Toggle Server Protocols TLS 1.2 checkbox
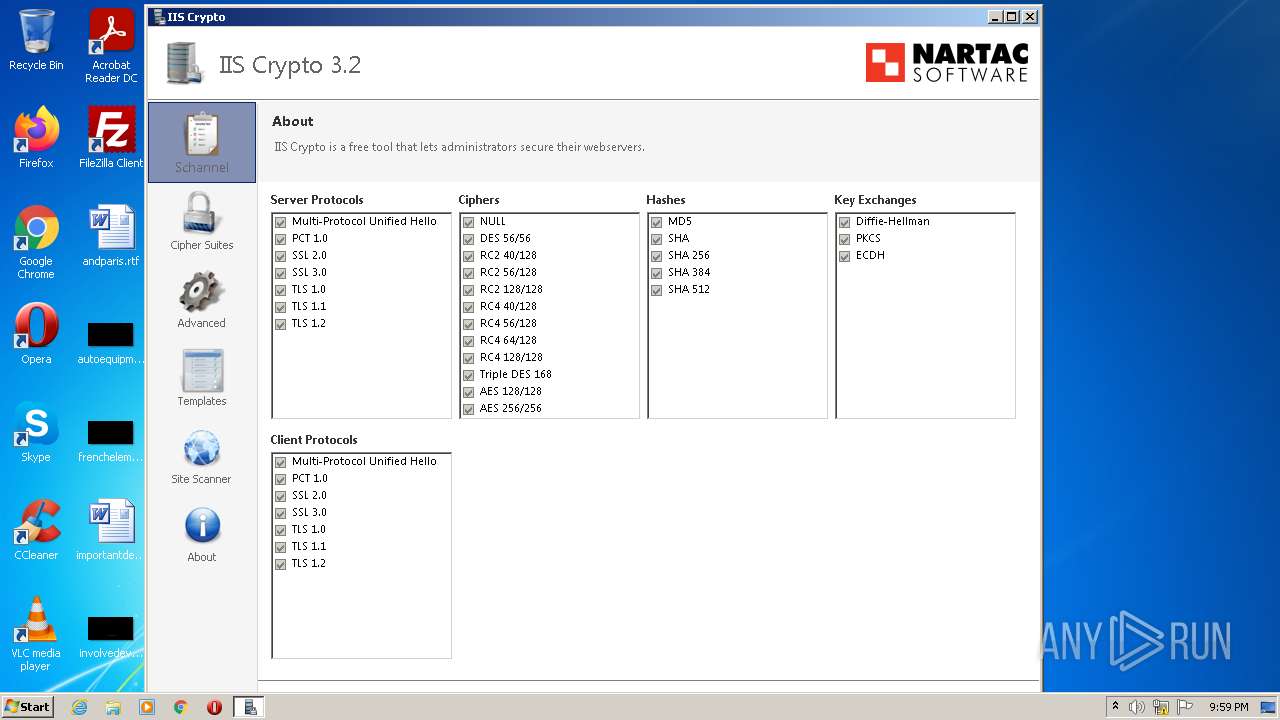 point(281,324)
